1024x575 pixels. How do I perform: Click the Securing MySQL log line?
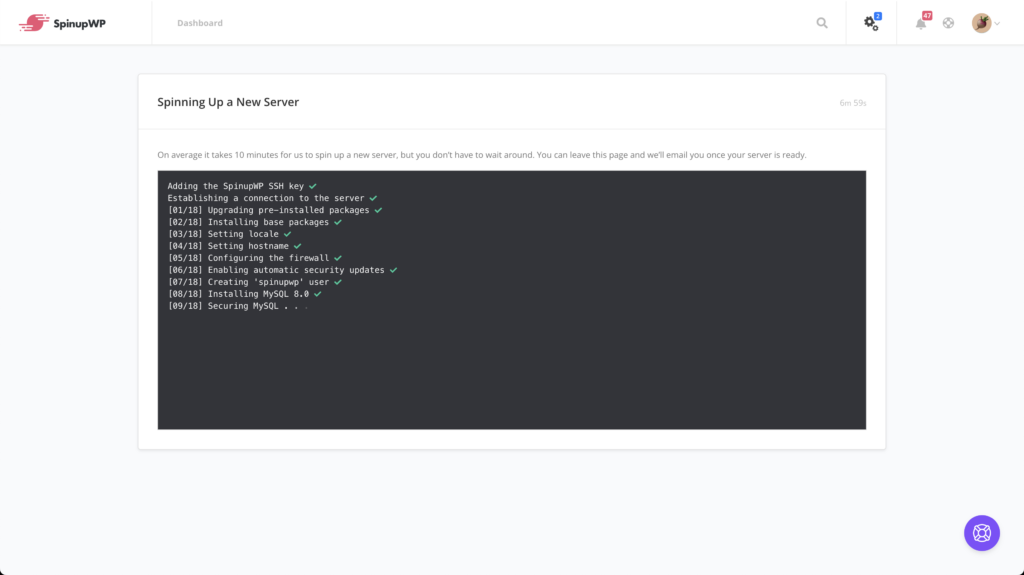tap(238, 306)
